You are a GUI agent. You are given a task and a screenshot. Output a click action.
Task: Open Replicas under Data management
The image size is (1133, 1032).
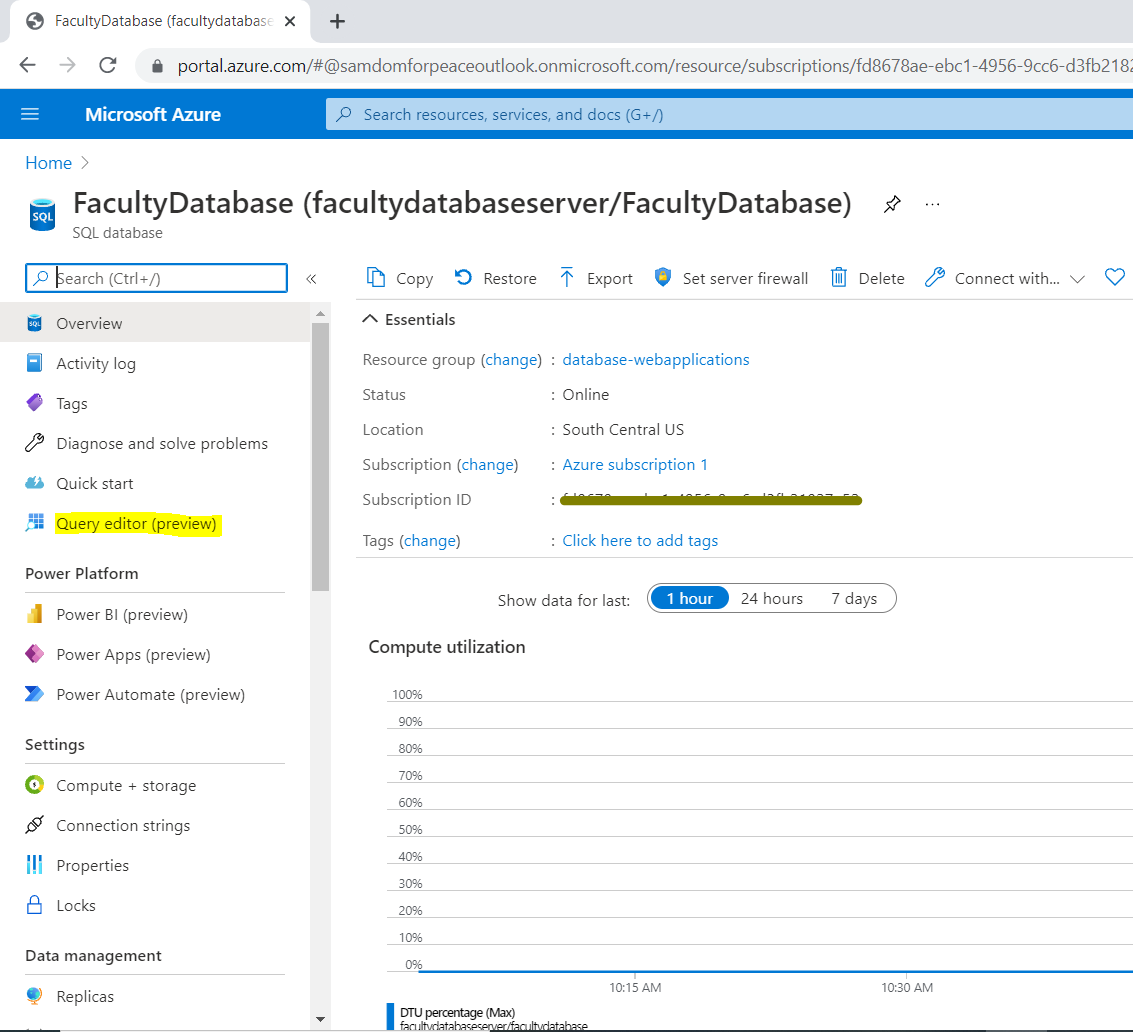[x=155, y=996]
